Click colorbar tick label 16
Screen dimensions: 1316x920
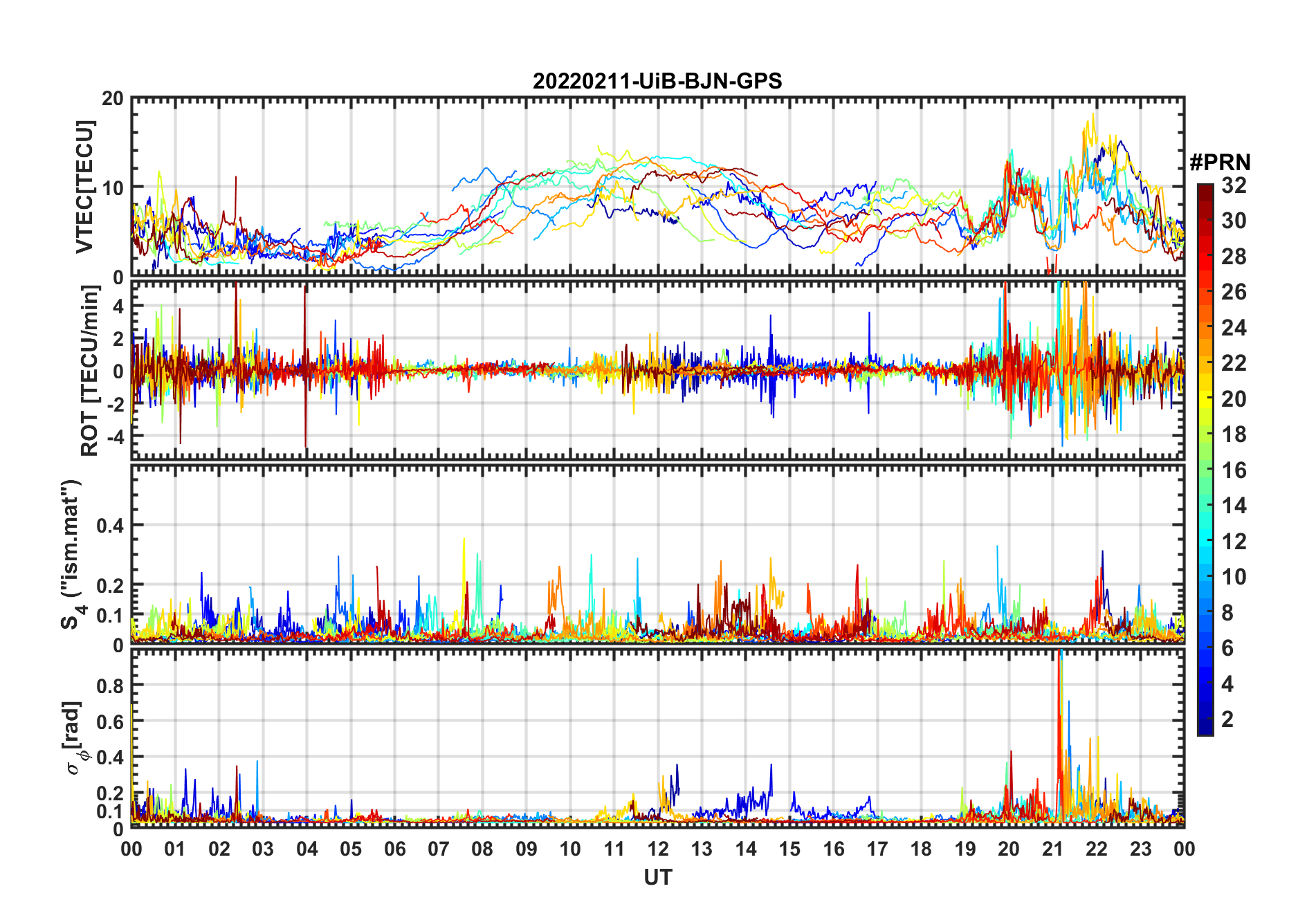(x=1234, y=470)
